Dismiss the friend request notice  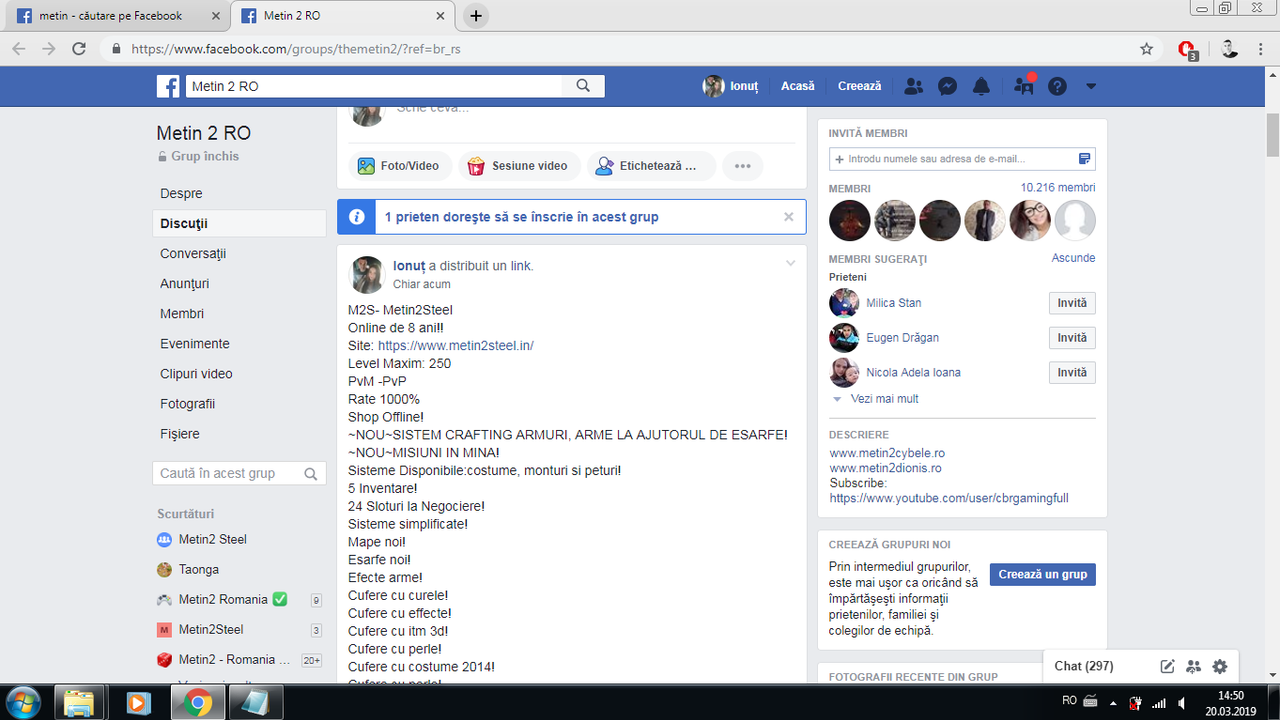(x=789, y=216)
